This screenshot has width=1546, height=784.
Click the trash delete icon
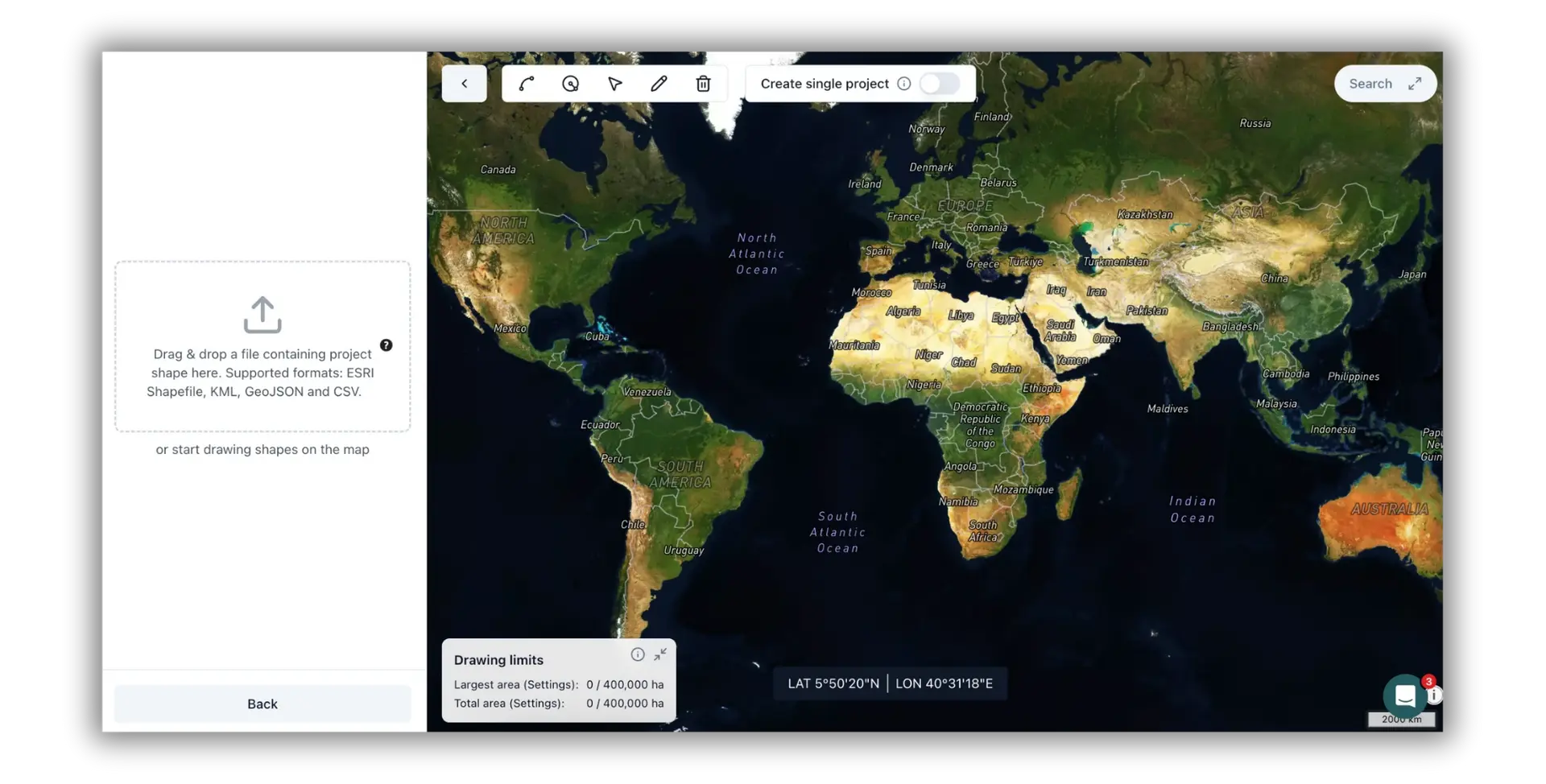tap(703, 84)
